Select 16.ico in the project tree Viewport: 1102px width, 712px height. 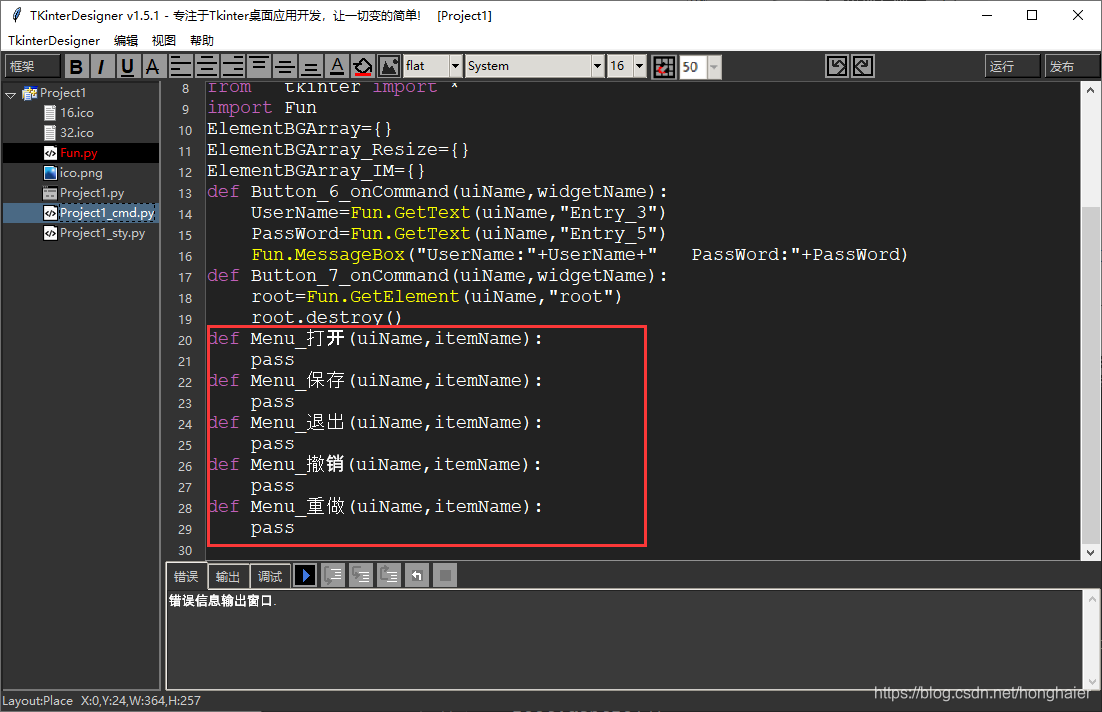77,112
